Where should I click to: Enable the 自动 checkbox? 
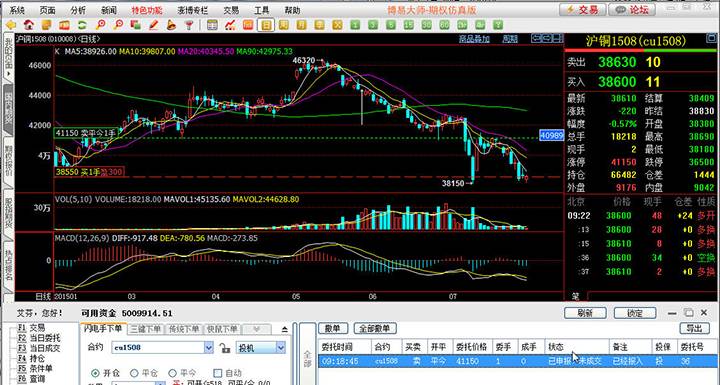pyautogui.click(x=218, y=373)
